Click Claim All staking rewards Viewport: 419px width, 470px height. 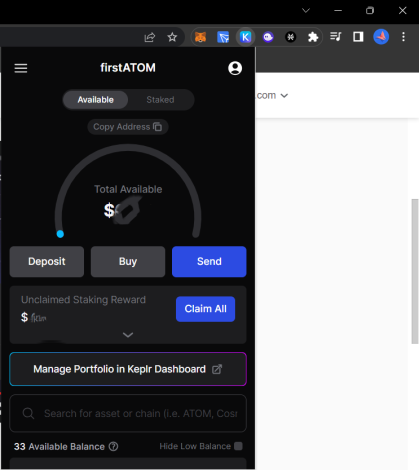point(205,309)
